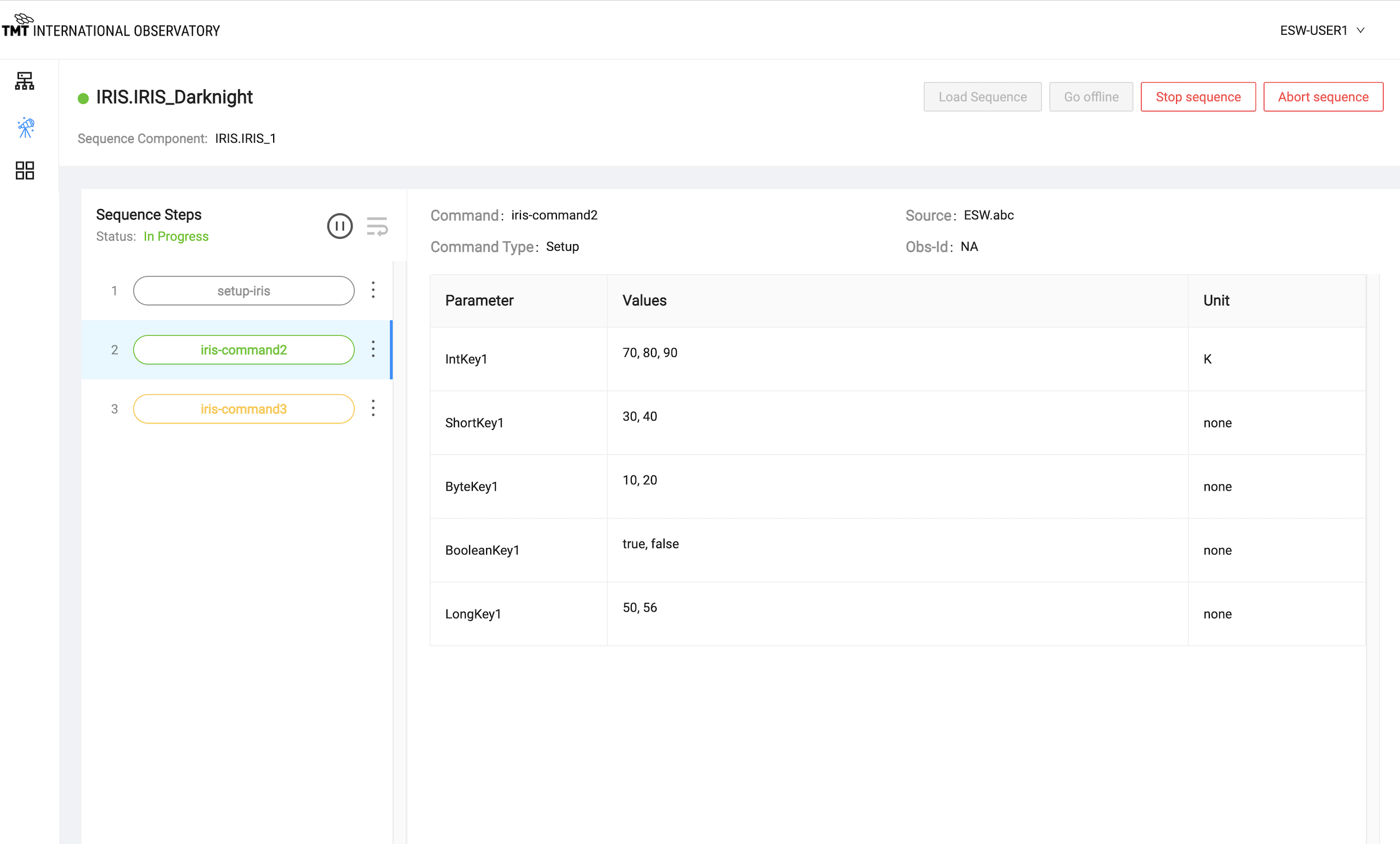
Task: Select the setup-iris sequence step
Action: [x=244, y=290]
